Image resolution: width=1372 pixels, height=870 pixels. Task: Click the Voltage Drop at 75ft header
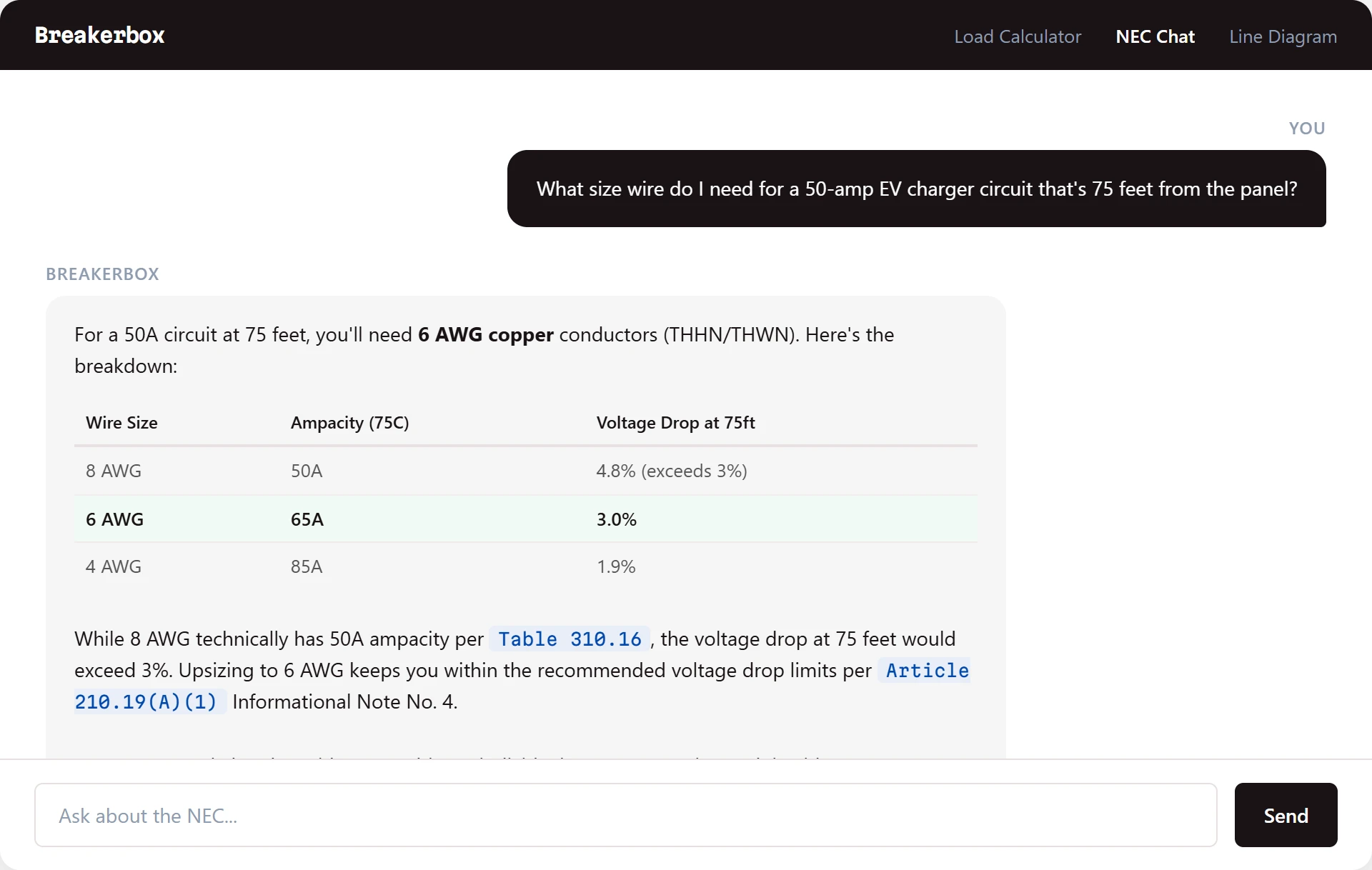(675, 422)
